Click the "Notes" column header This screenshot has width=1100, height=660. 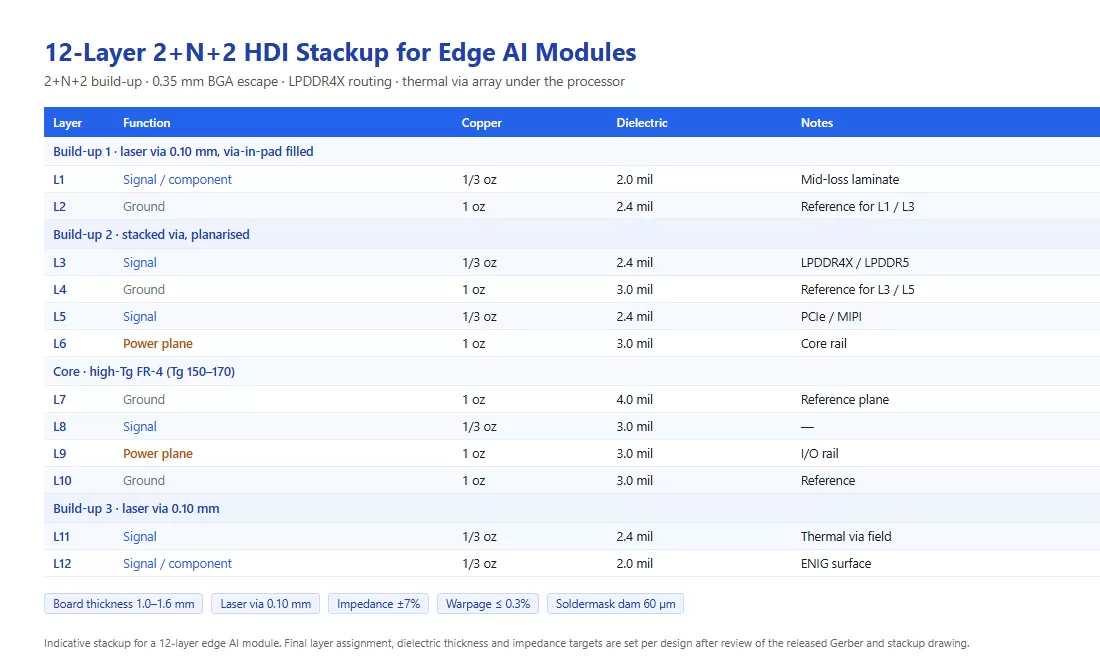817,123
